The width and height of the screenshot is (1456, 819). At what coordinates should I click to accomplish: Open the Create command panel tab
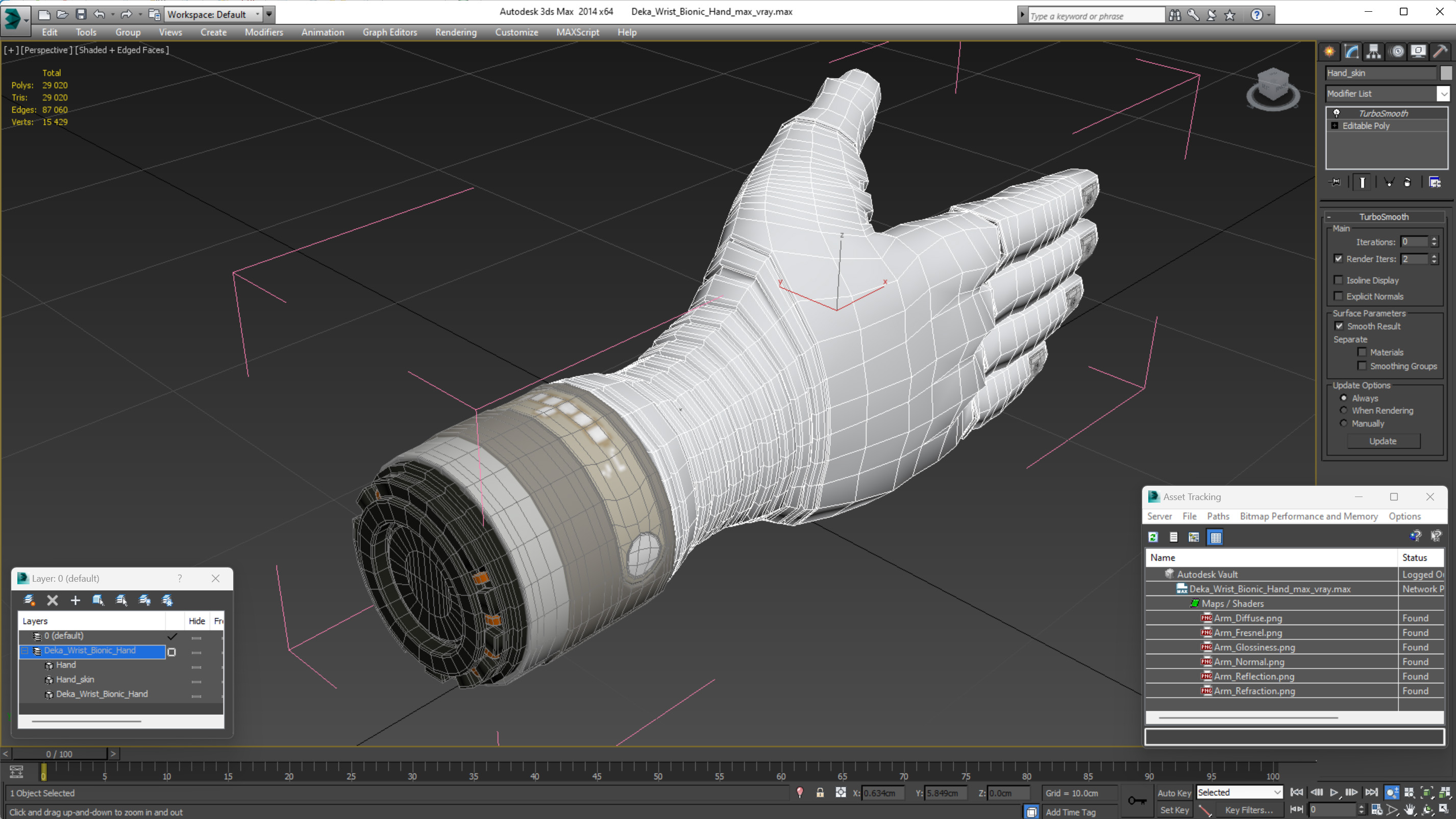1329,52
